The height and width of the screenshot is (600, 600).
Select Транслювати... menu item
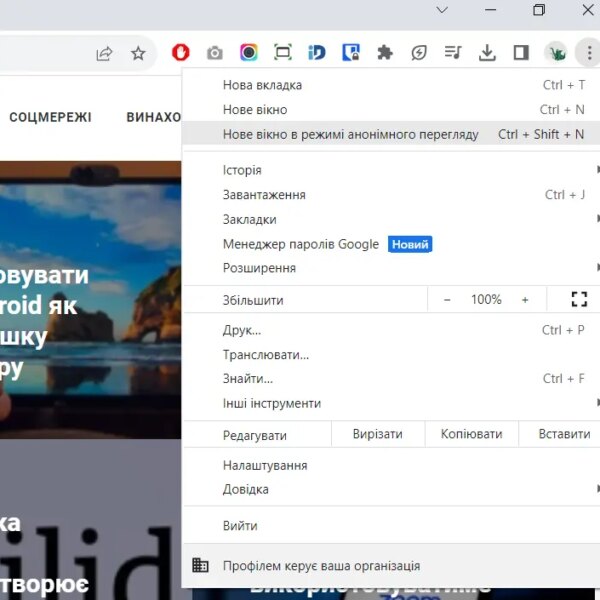click(x=391, y=355)
